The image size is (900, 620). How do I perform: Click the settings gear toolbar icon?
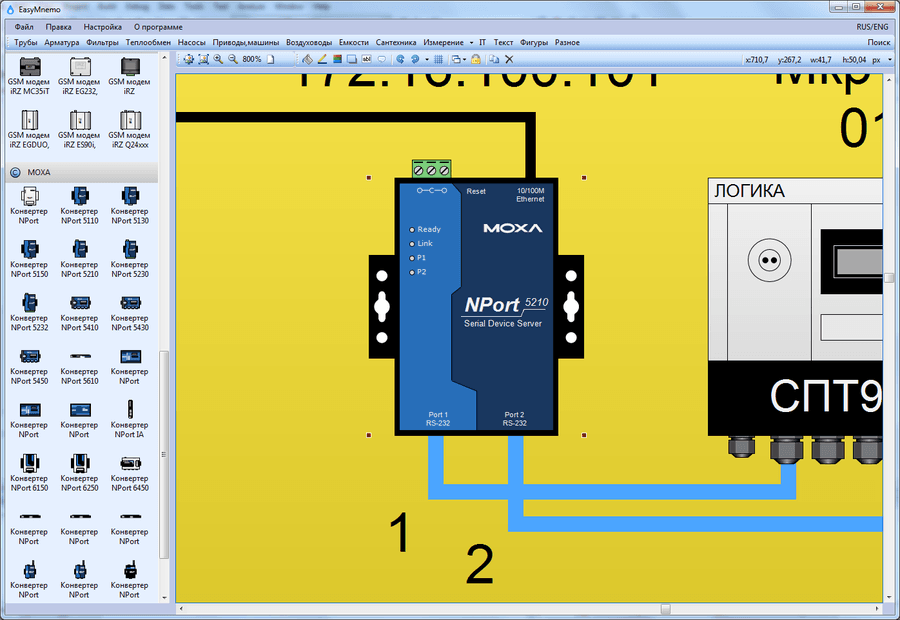click(188, 59)
